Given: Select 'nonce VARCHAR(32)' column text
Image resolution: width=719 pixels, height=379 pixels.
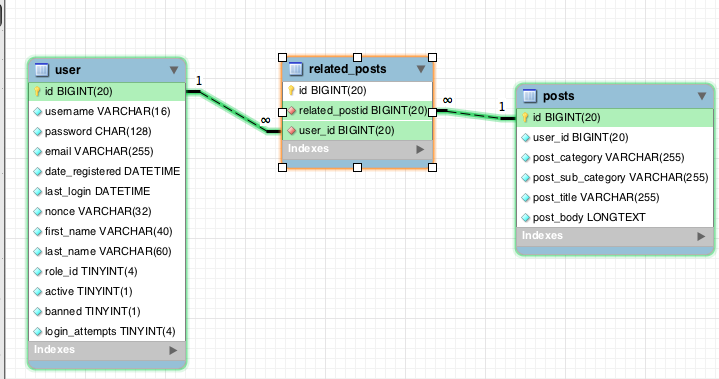Looking at the screenshot, I should pyautogui.click(x=98, y=211).
